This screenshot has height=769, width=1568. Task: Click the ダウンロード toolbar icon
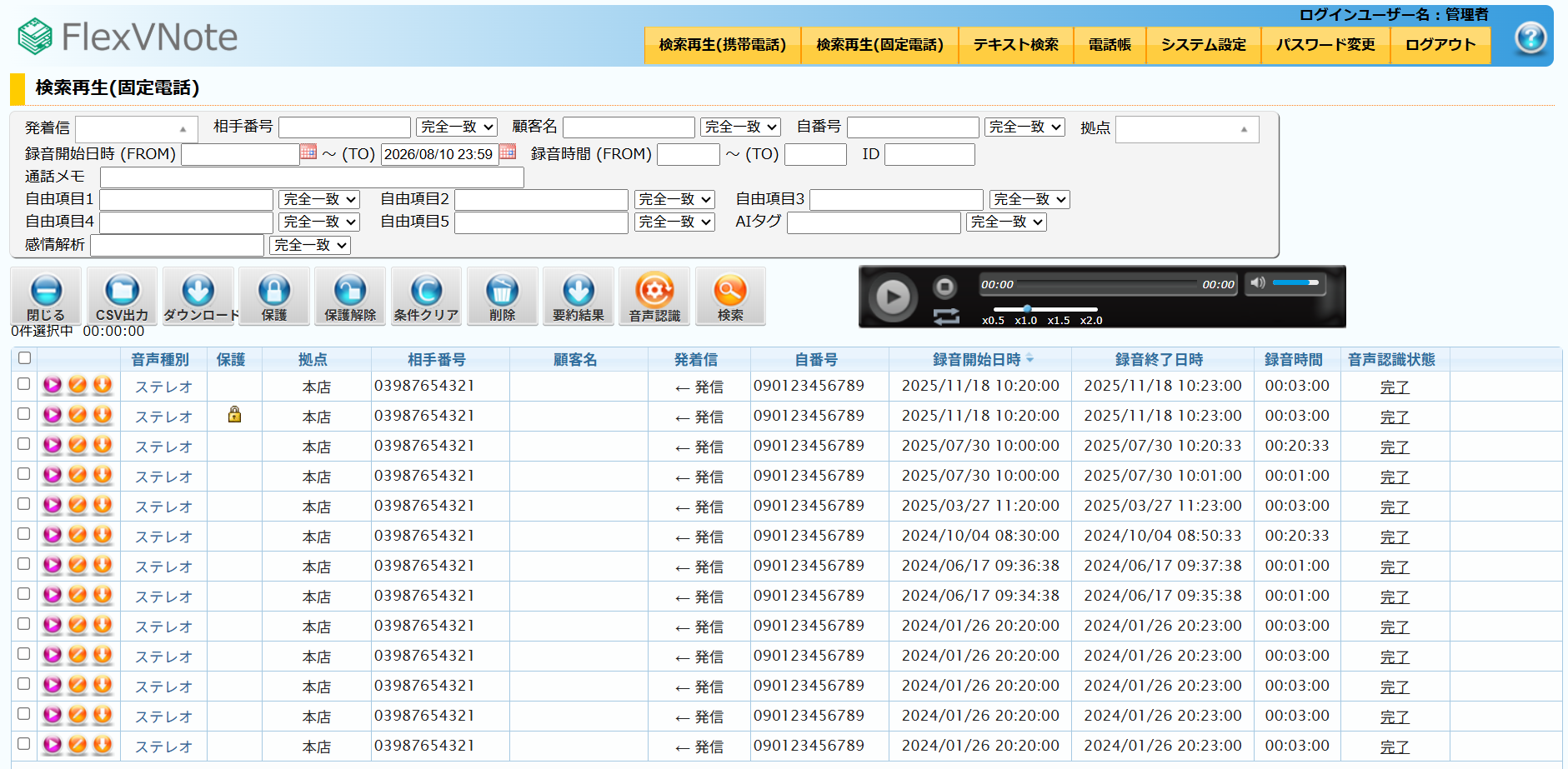coord(198,297)
